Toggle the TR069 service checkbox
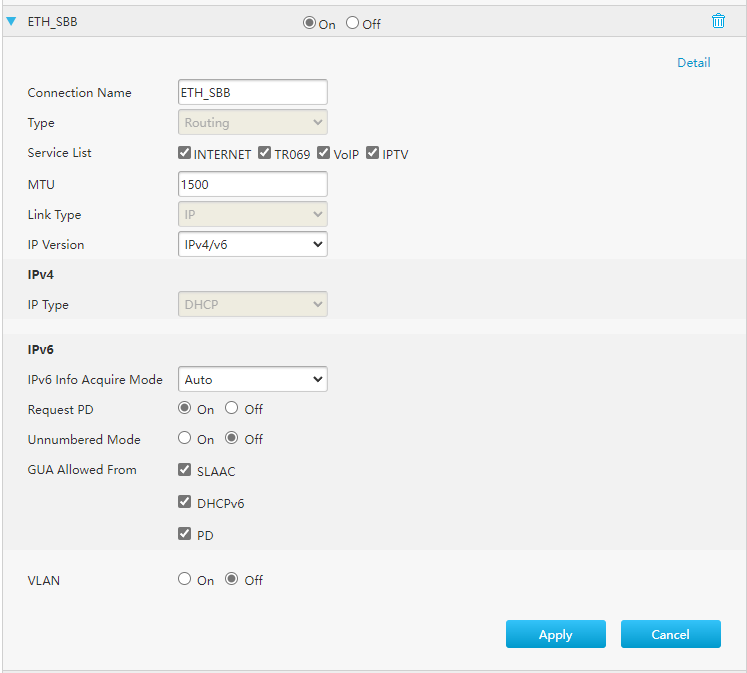The image size is (747, 673). 264,152
